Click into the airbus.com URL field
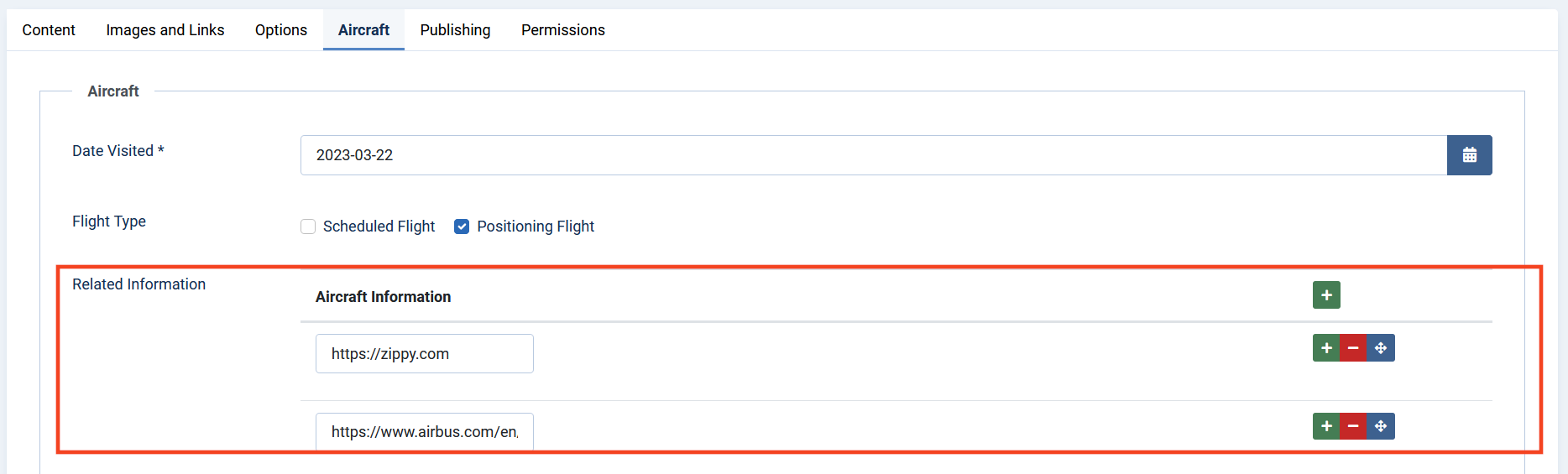This screenshot has width=1568, height=474. tap(425, 432)
